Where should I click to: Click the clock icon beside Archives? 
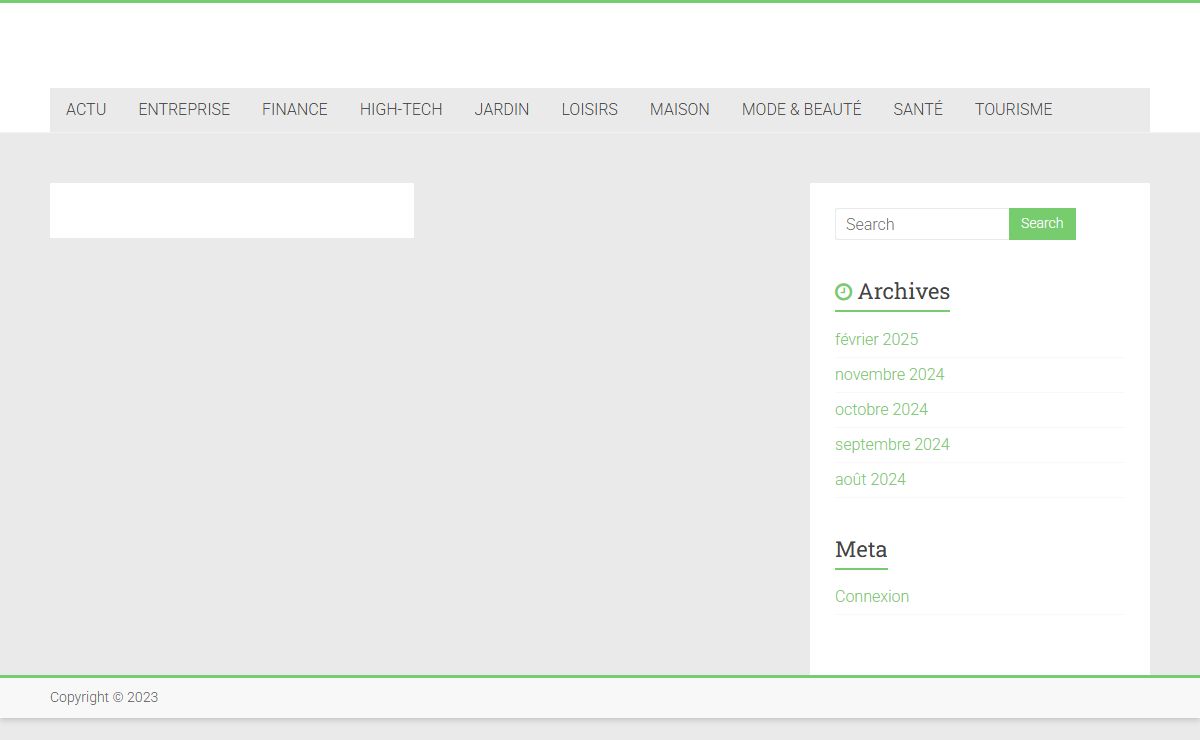pos(843,292)
